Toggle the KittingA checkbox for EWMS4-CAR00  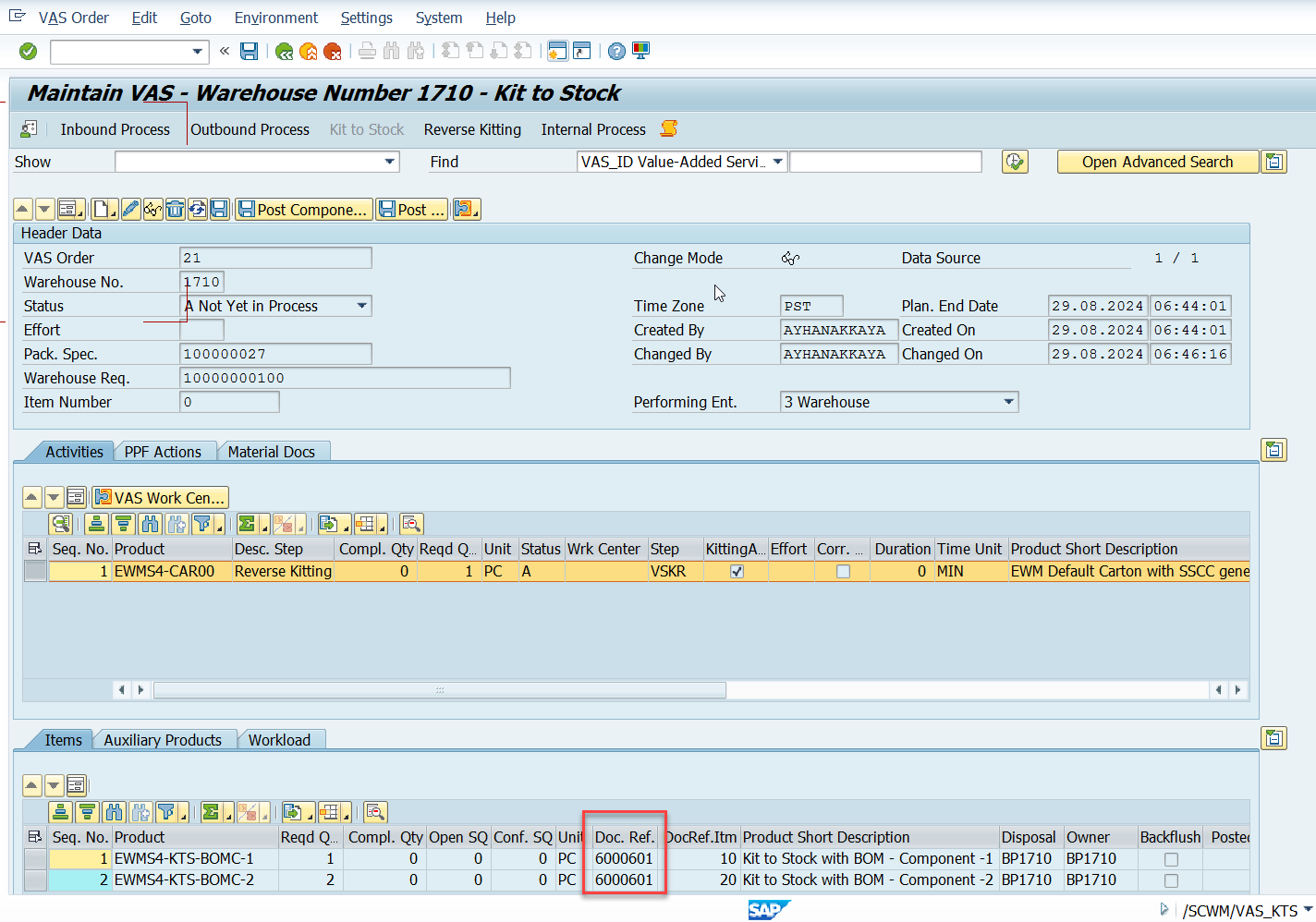click(x=737, y=572)
